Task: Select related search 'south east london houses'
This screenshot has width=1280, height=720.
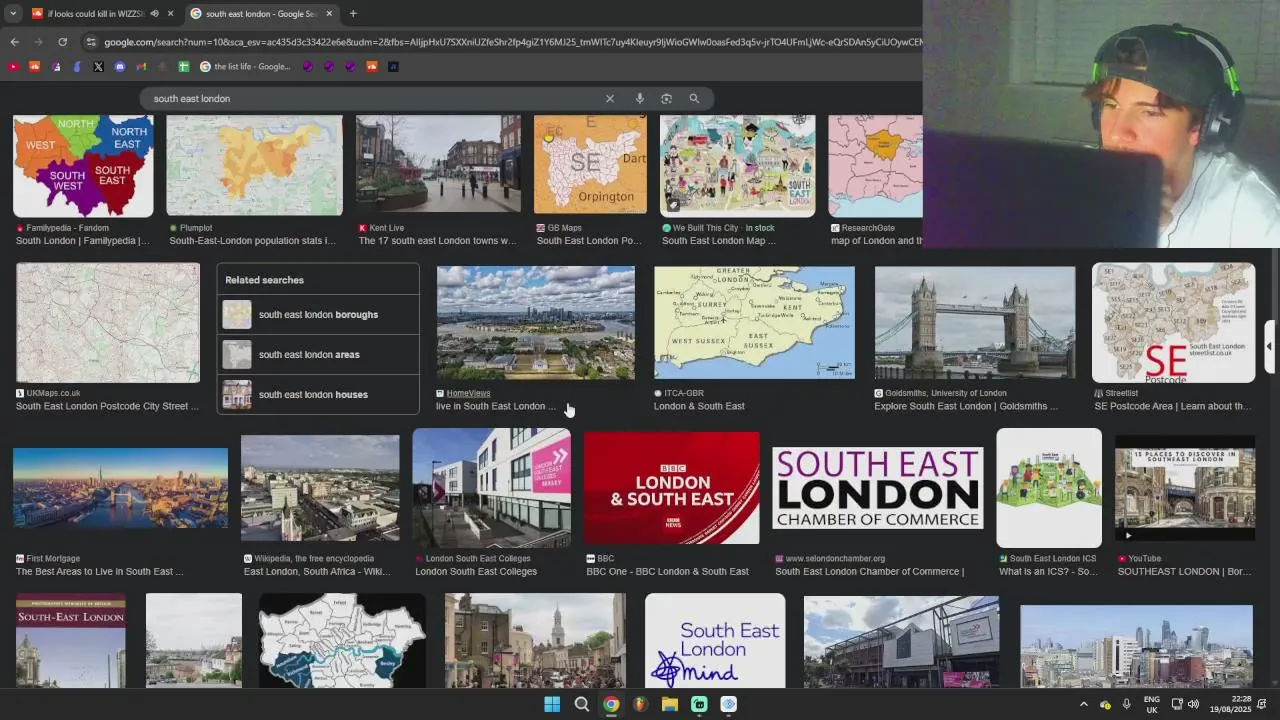Action: 318,395
